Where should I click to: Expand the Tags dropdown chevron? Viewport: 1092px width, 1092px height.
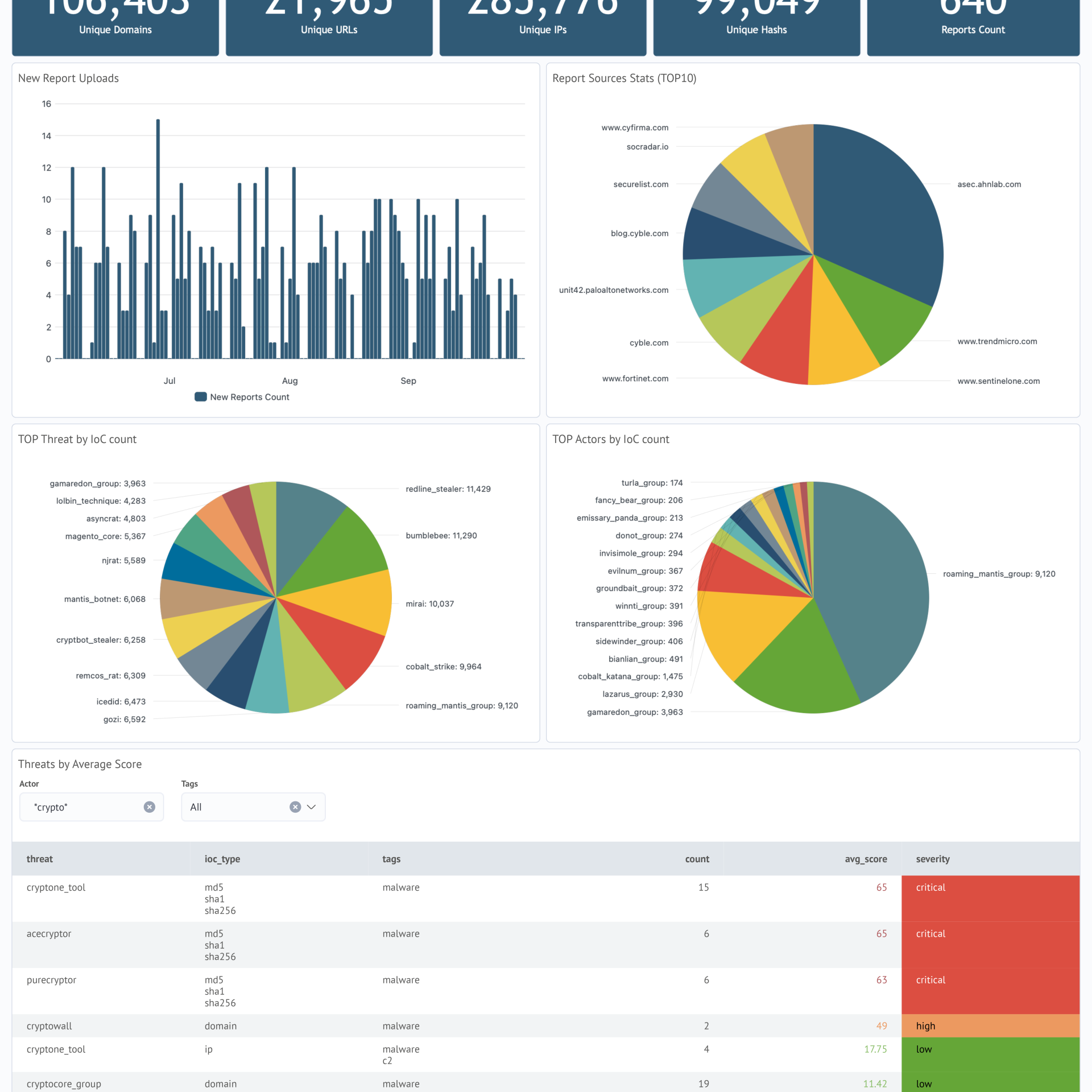click(x=311, y=807)
